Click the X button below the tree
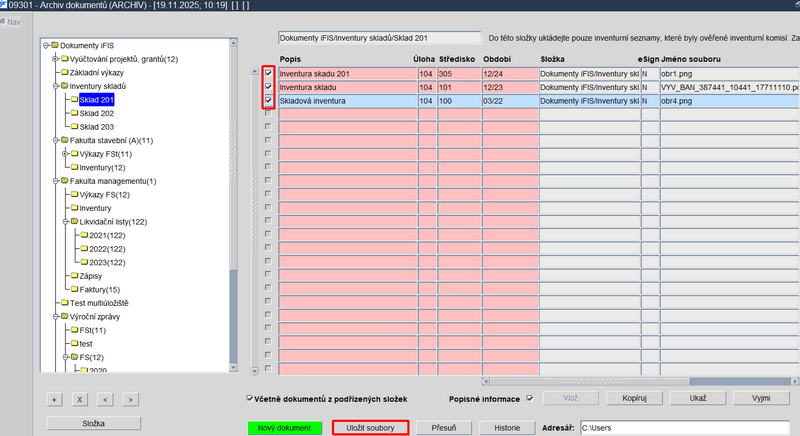This screenshot has height=436, width=800. 80,399
